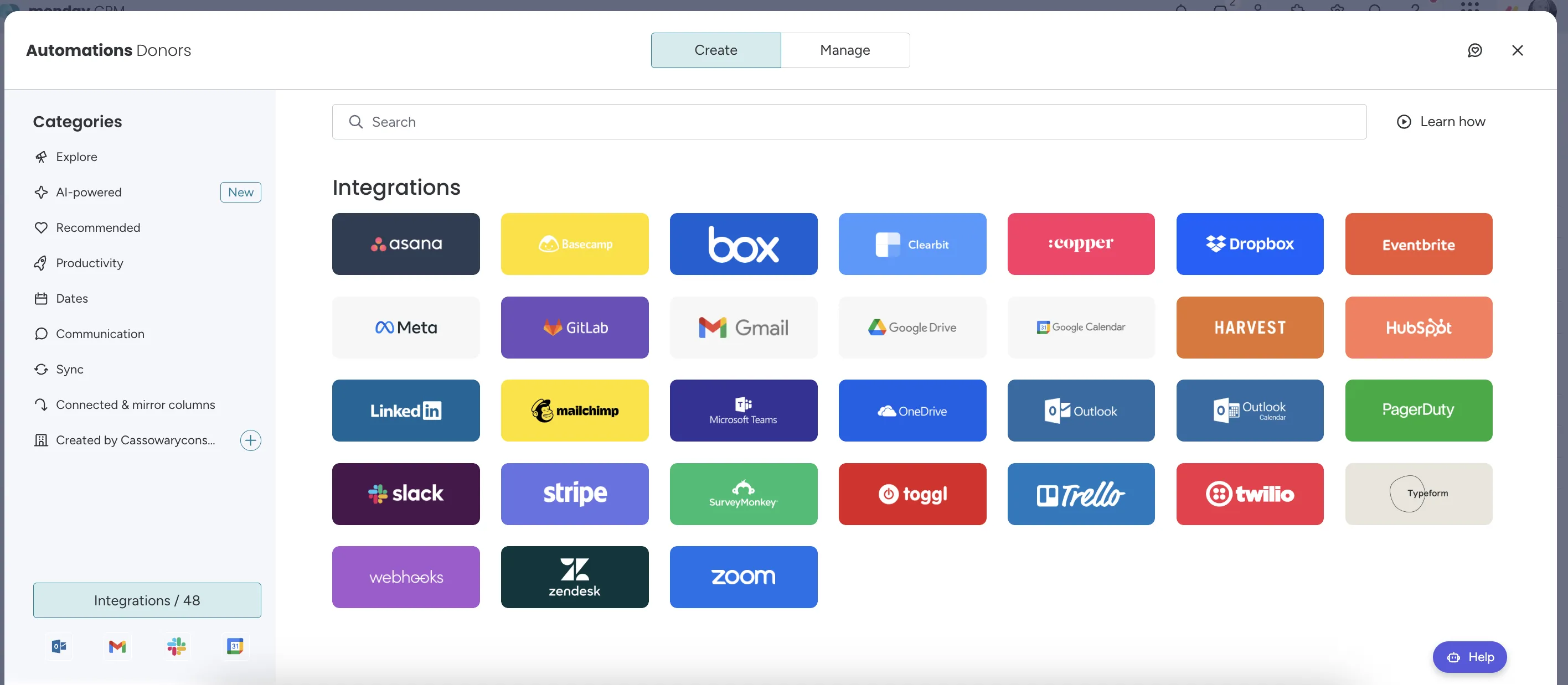
Task: Open the Explore category
Action: (147, 157)
